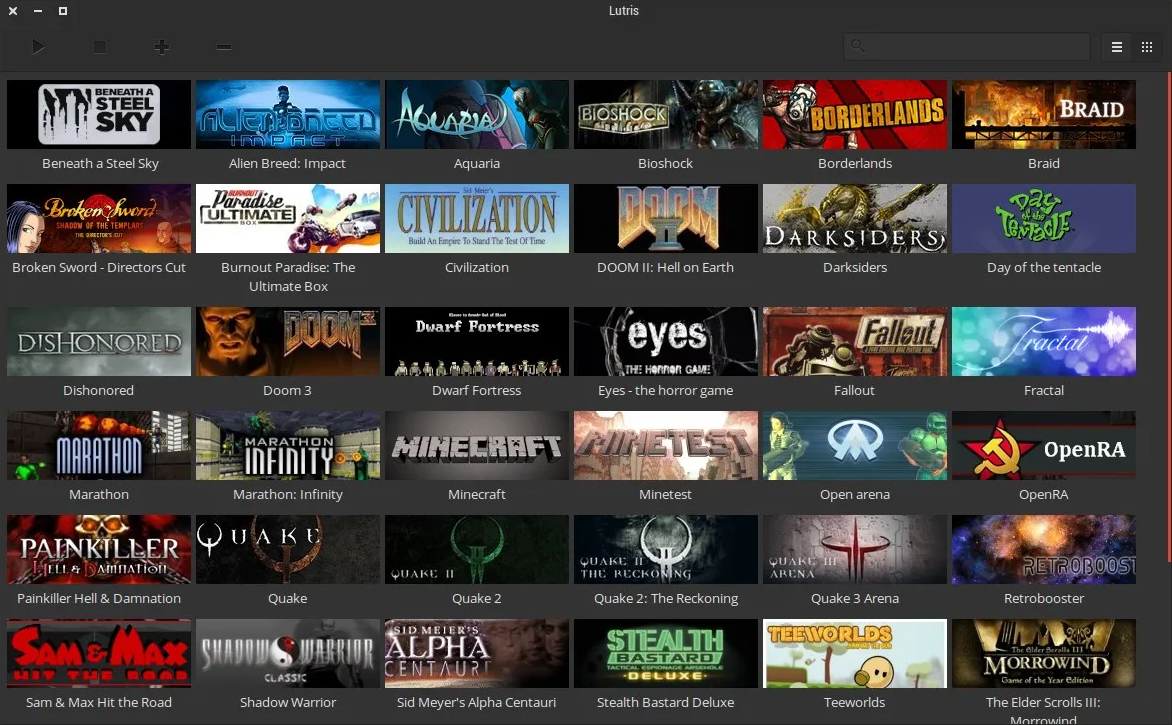Switch to list view
This screenshot has width=1172, height=725.
tap(1117, 47)
